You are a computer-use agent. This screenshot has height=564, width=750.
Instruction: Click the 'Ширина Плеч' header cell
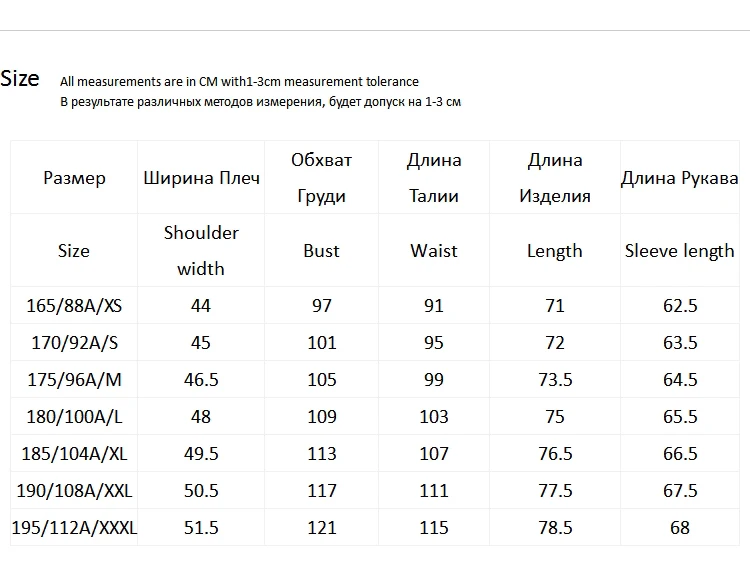point(201,178)
